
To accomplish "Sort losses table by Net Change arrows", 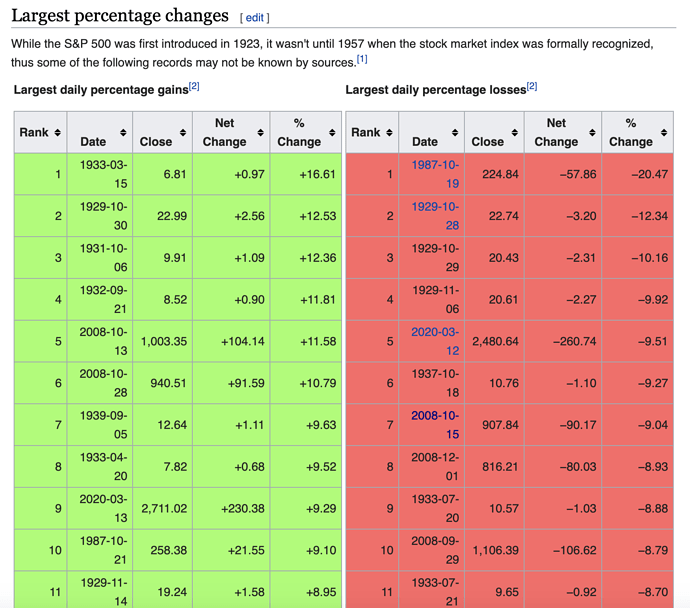I will pyautogui.click(x=592, y=132).
